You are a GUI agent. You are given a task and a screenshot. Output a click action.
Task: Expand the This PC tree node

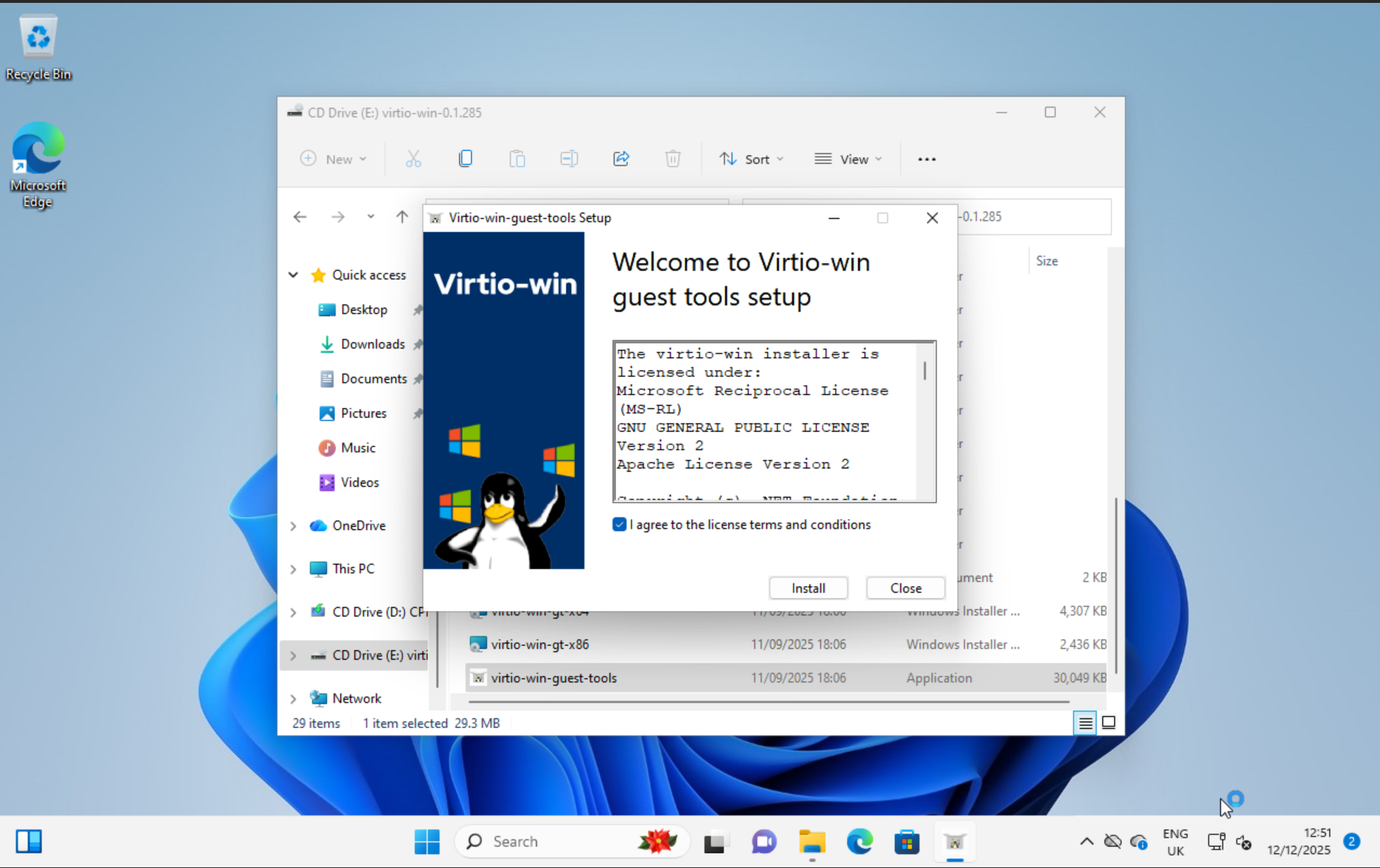(293, 568)
